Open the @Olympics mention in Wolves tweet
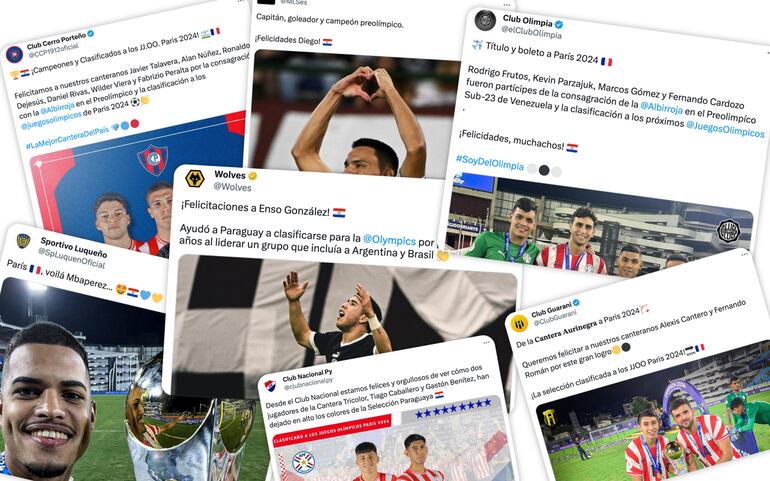Viewport: 770px width, 481px height. 389,240
